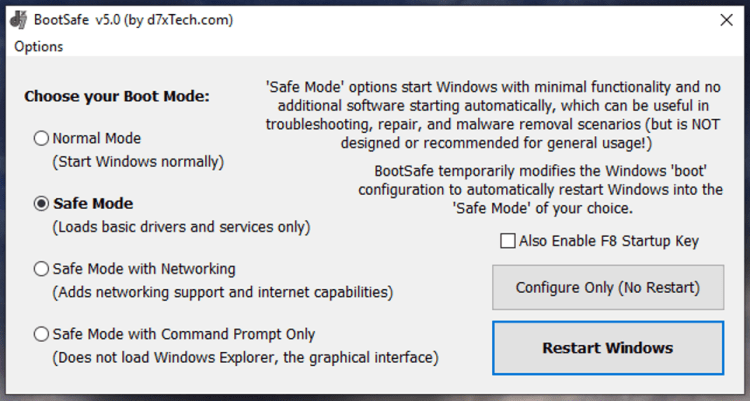Click the Restart Windows button

pos(607,348)
